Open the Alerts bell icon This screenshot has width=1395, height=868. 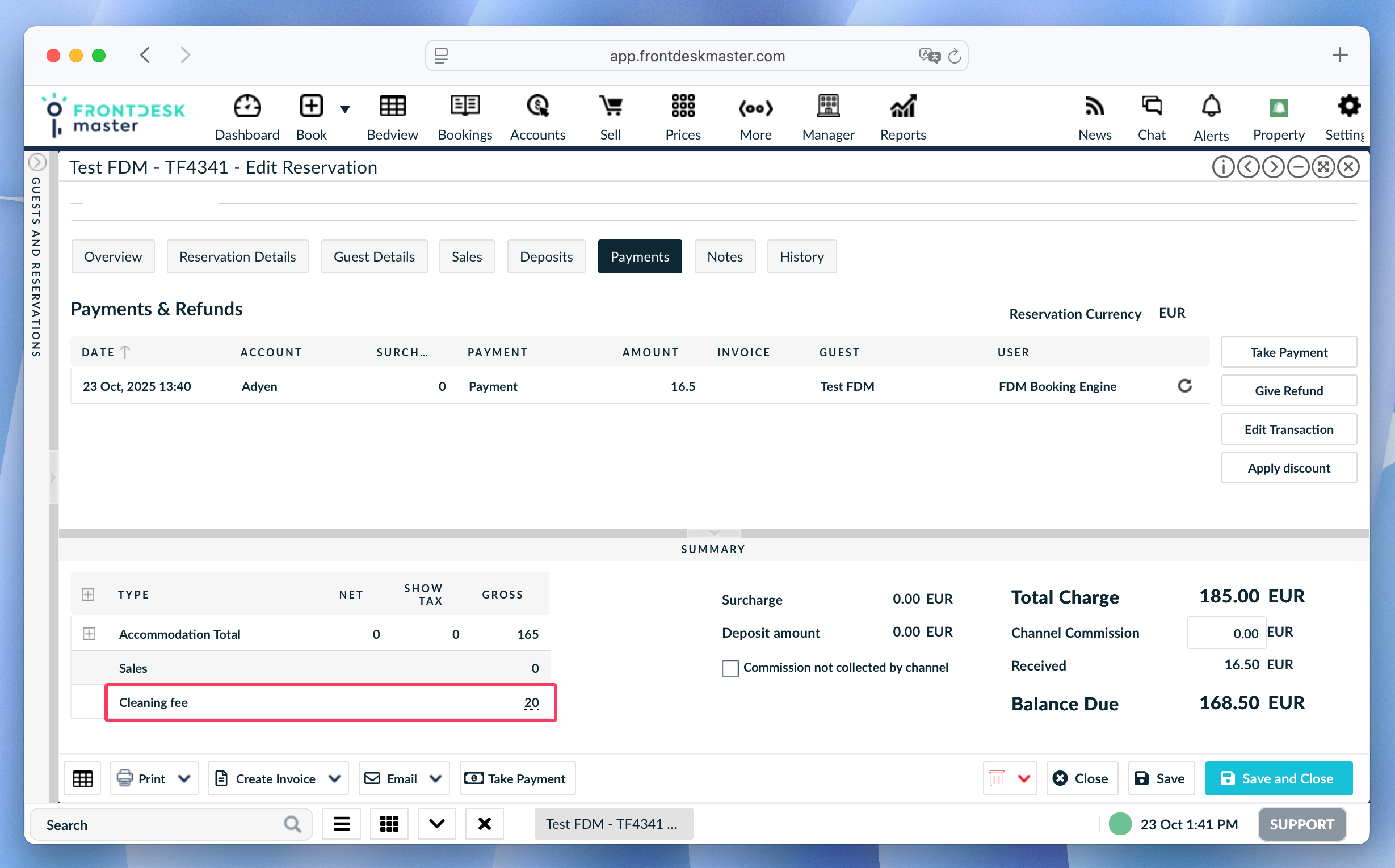(x=1211, y=106)
